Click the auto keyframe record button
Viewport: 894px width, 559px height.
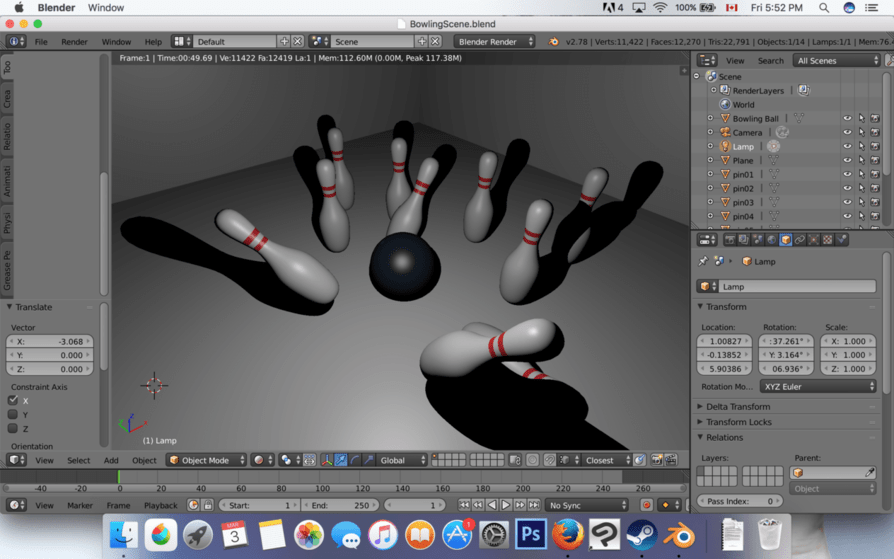646,505
